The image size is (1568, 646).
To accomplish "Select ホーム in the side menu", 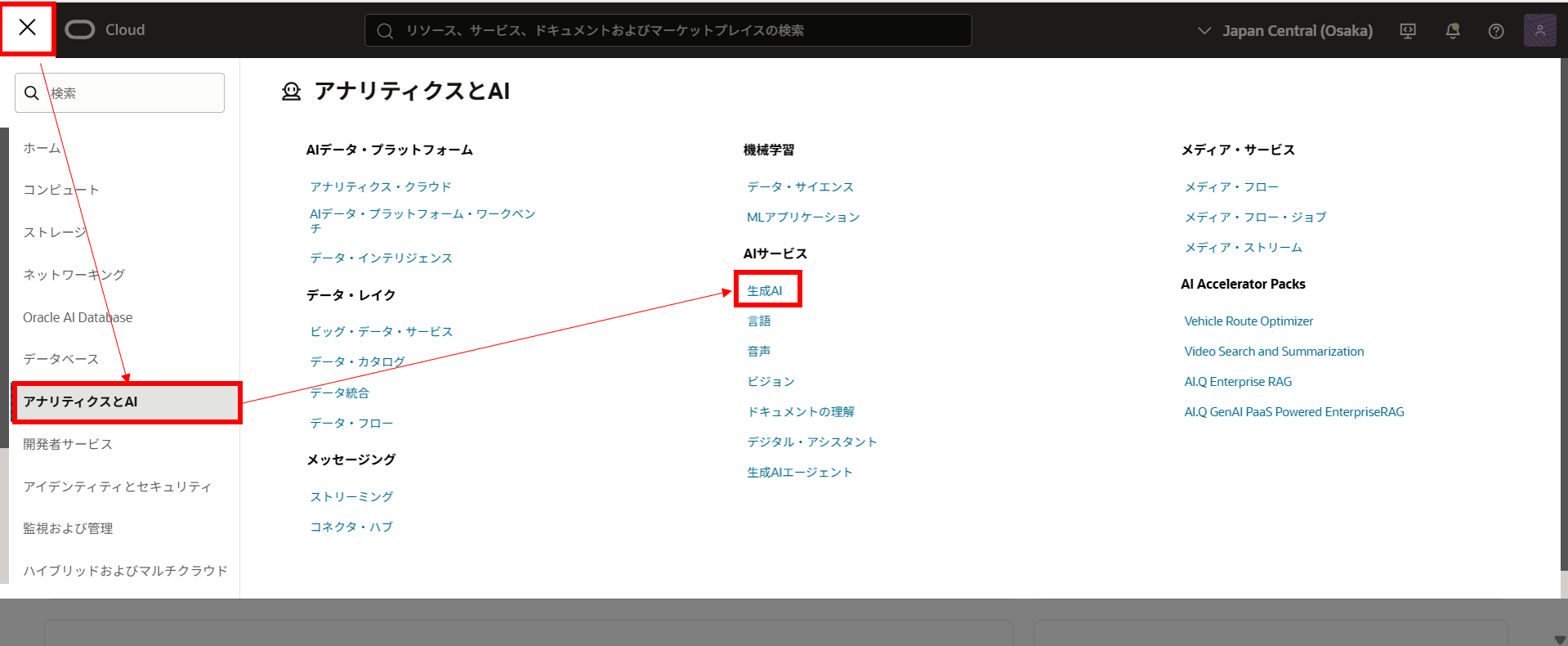I will [x=42, y=148].
